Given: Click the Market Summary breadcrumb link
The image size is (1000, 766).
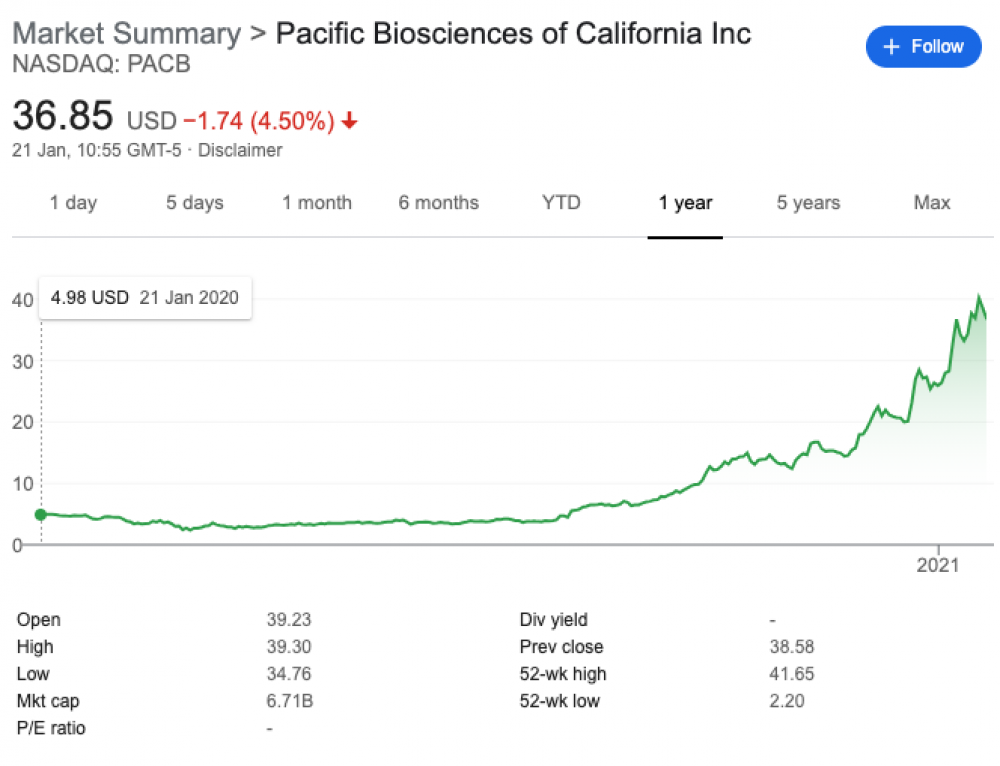Looking at the screenshot, I should tap(126, 33).
